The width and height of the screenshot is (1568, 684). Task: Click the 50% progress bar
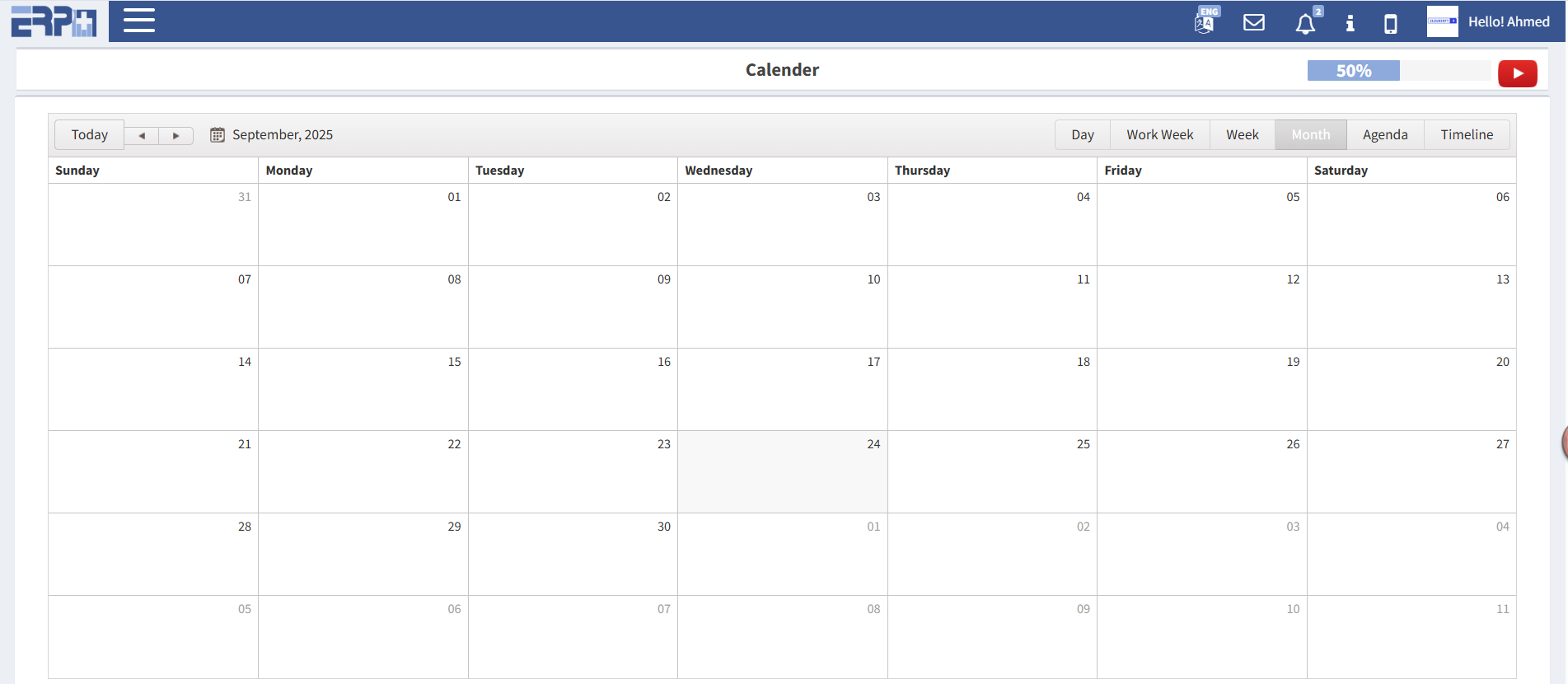coord(1398,71)
